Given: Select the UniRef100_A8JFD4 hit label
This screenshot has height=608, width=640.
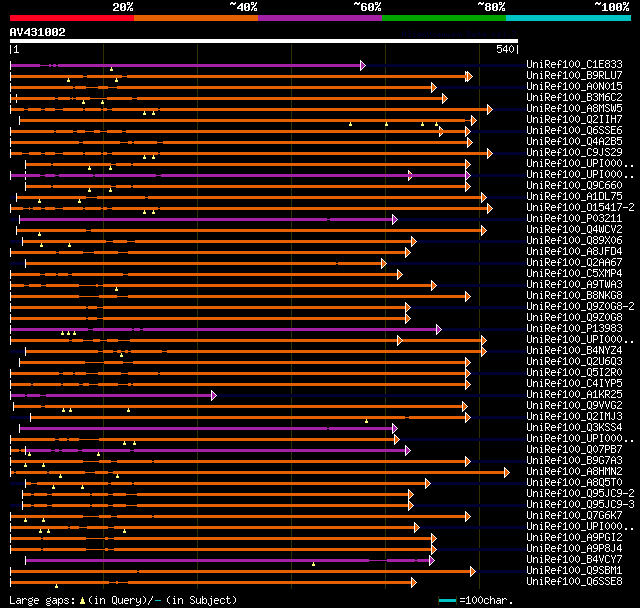Looking at the screenshot, I should pos(574,252).
